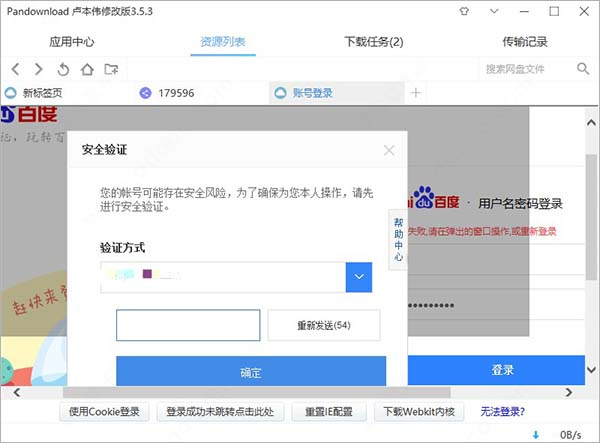Click the download speed arrow icon
The height and width of the screenshot is (443, 600).
click(536, 435)
